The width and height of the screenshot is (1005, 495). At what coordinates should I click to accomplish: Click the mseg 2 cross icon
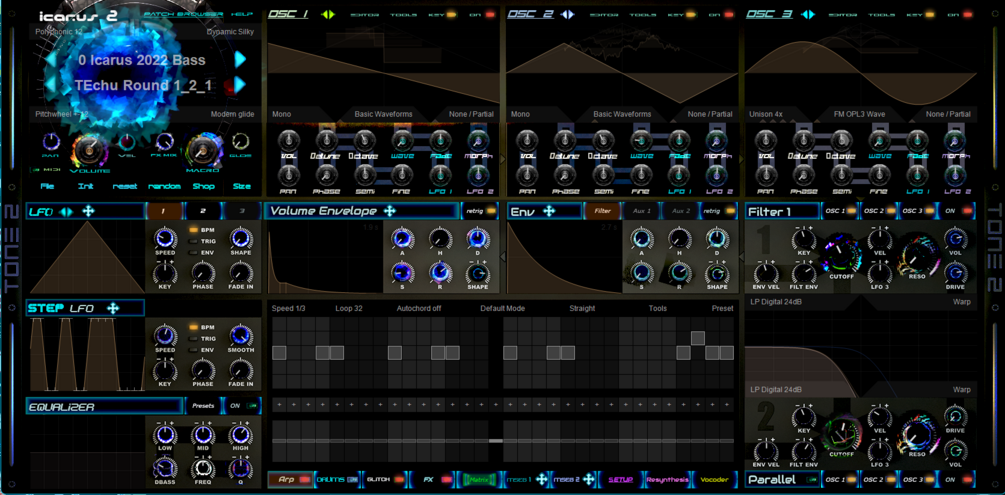click(590, 479)
